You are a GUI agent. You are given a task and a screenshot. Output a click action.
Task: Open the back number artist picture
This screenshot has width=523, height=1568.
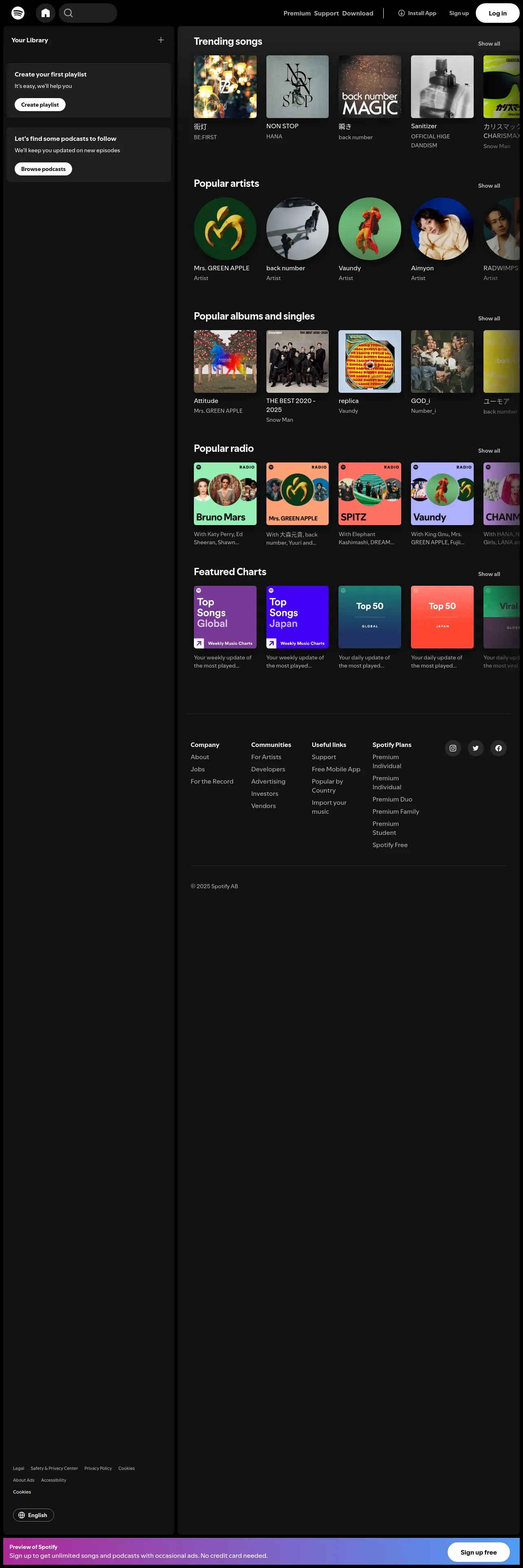pos(298,229)
